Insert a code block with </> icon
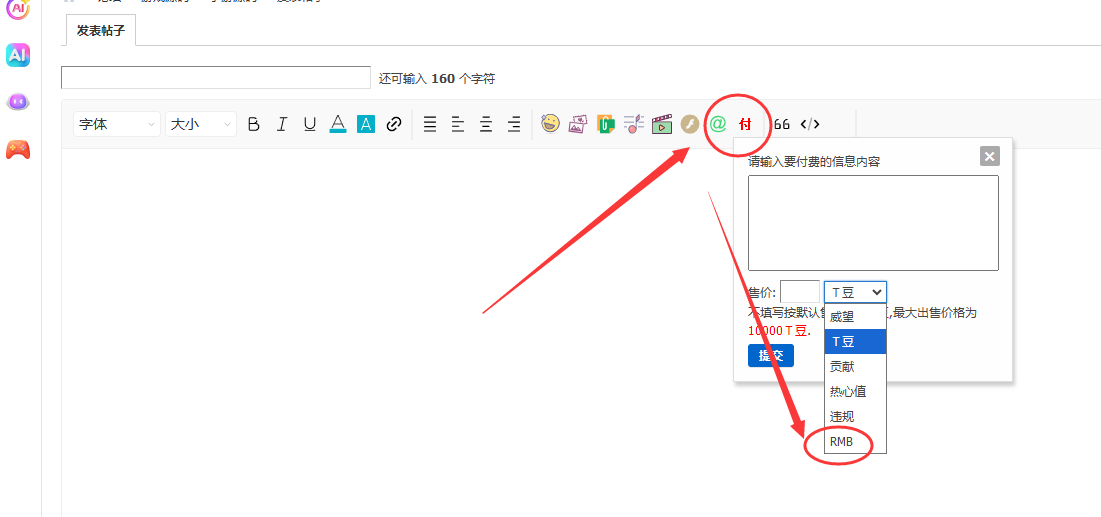 [810, 124]
